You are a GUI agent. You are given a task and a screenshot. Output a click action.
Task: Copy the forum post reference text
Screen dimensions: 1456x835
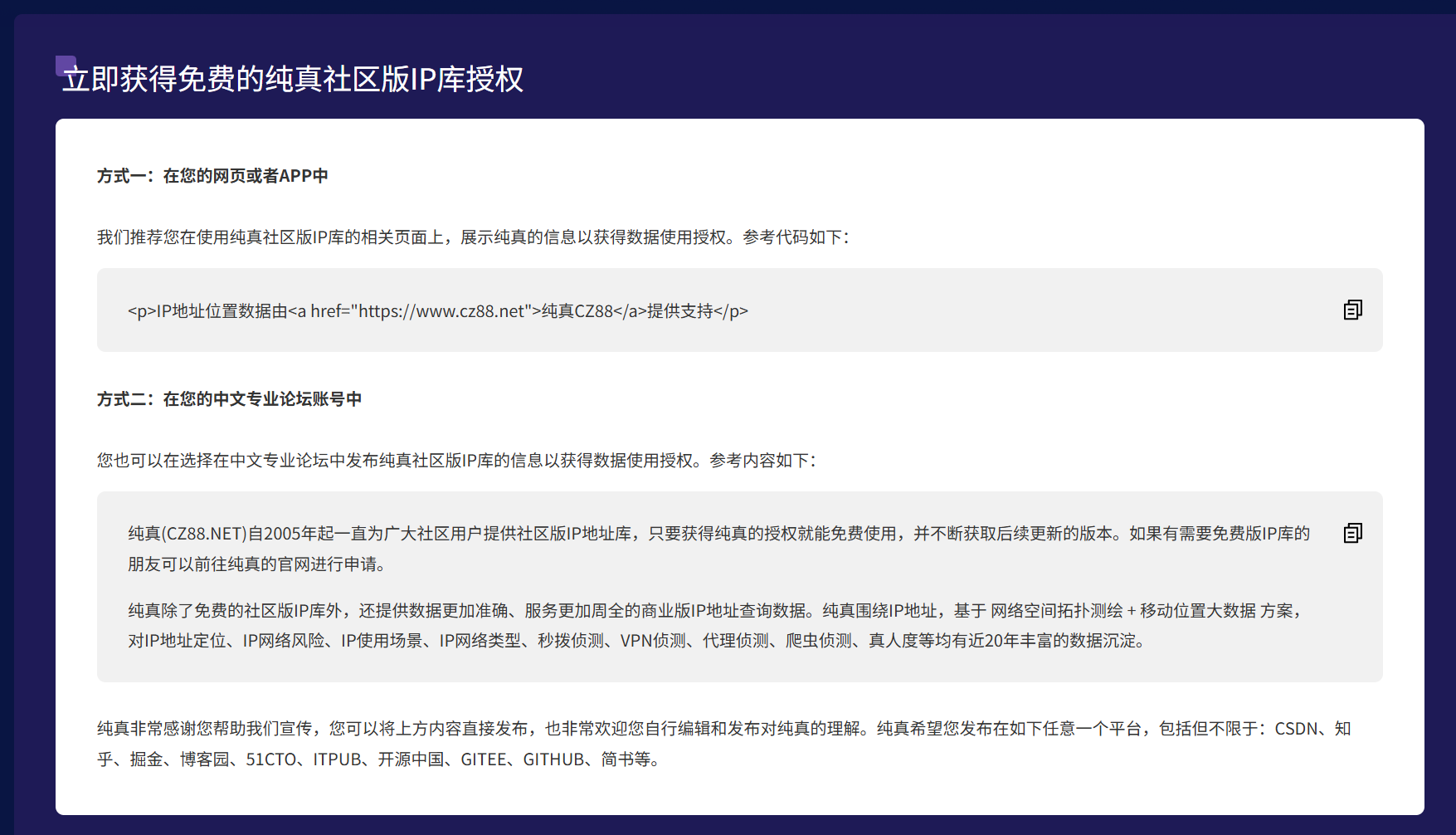[x=1352, y=533]
